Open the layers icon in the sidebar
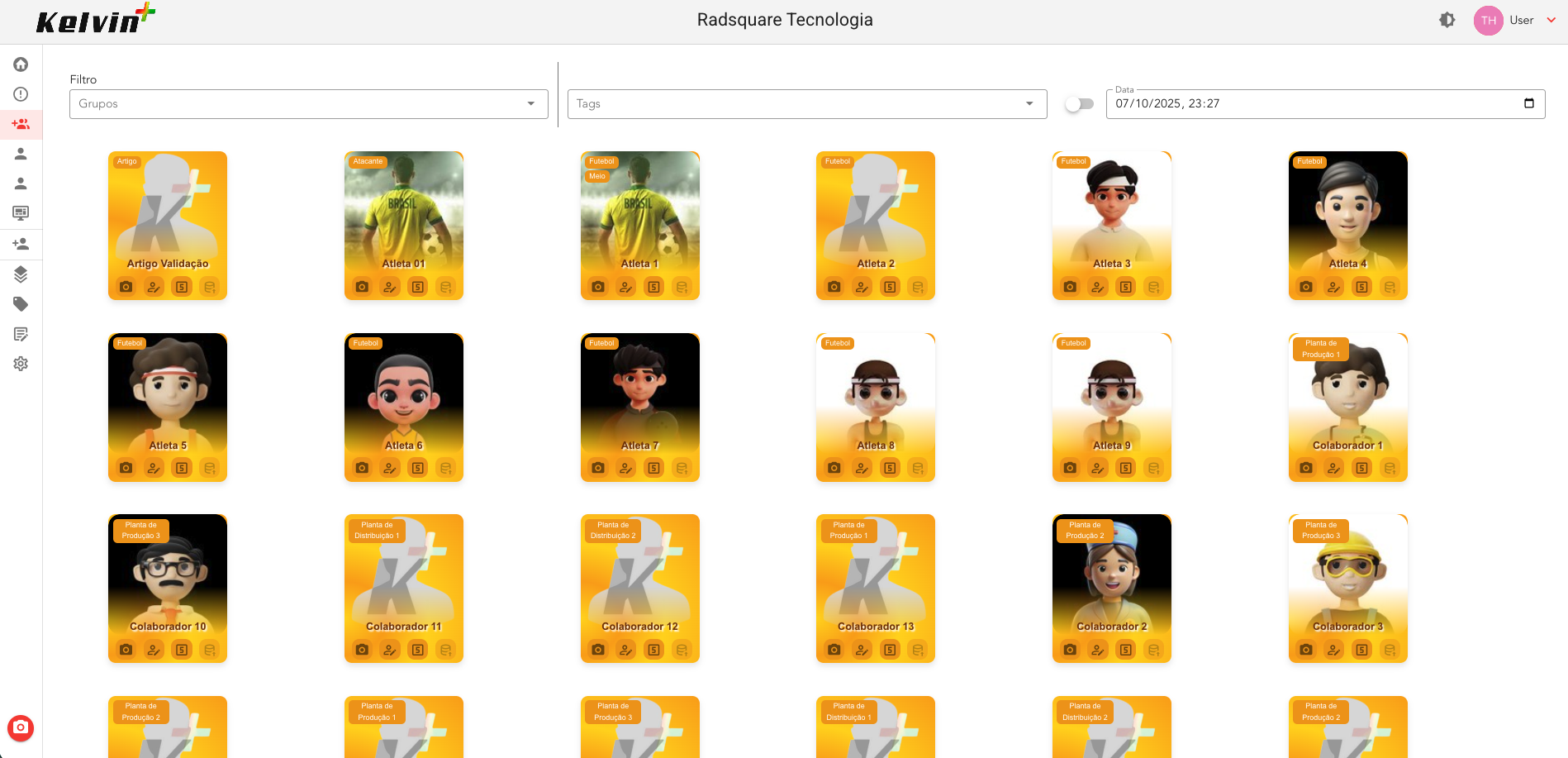The image size is (1568, 758). tap(21, 274)
